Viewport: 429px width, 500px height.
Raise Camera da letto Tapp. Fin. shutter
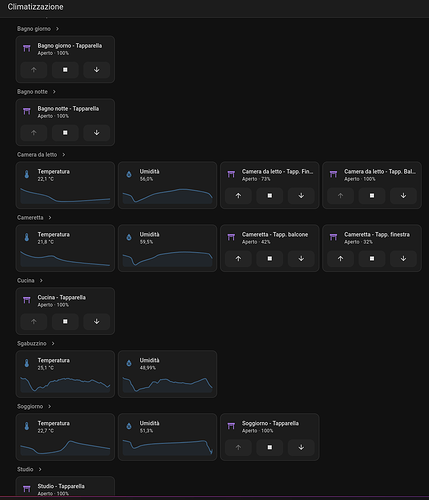click(238, 196)
